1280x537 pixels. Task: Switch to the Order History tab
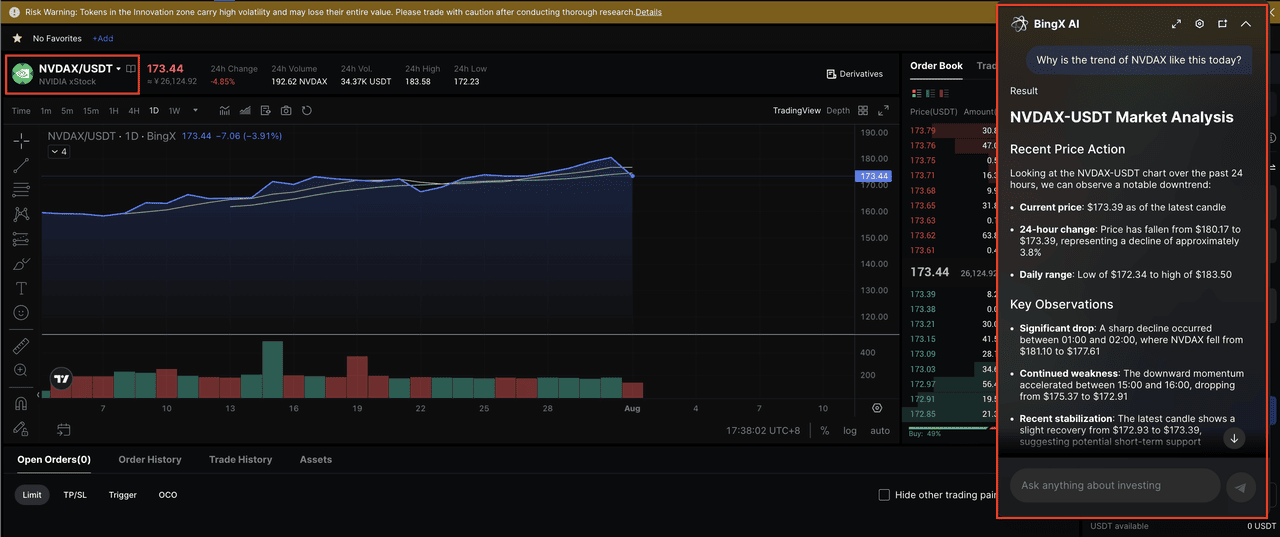pos(150,460)
